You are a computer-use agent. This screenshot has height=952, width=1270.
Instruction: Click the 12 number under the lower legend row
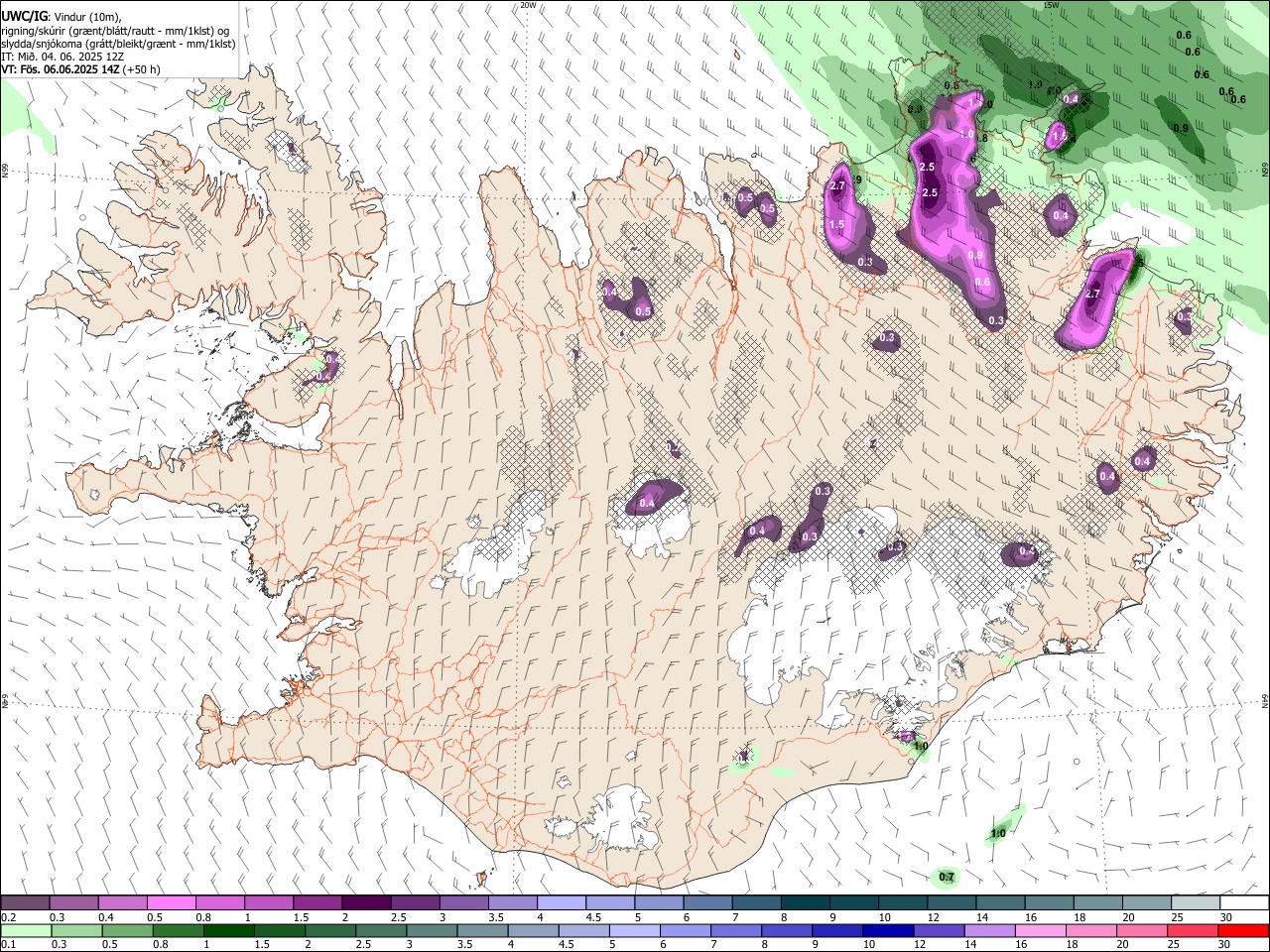tap(920, 945)
